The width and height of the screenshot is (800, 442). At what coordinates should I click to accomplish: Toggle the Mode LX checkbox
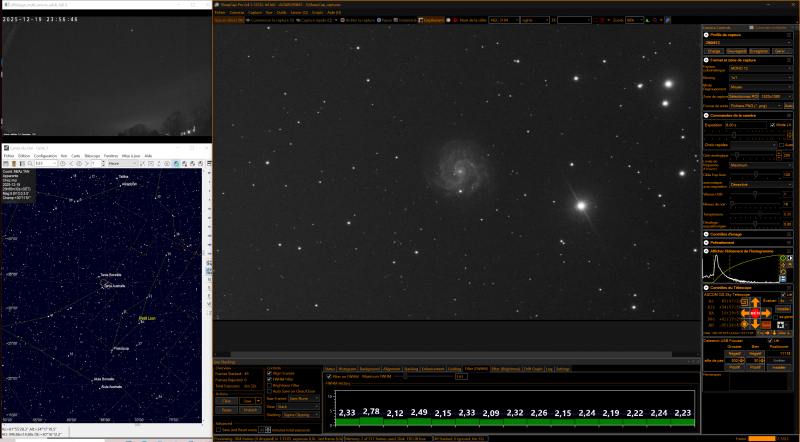click(772, 125)
